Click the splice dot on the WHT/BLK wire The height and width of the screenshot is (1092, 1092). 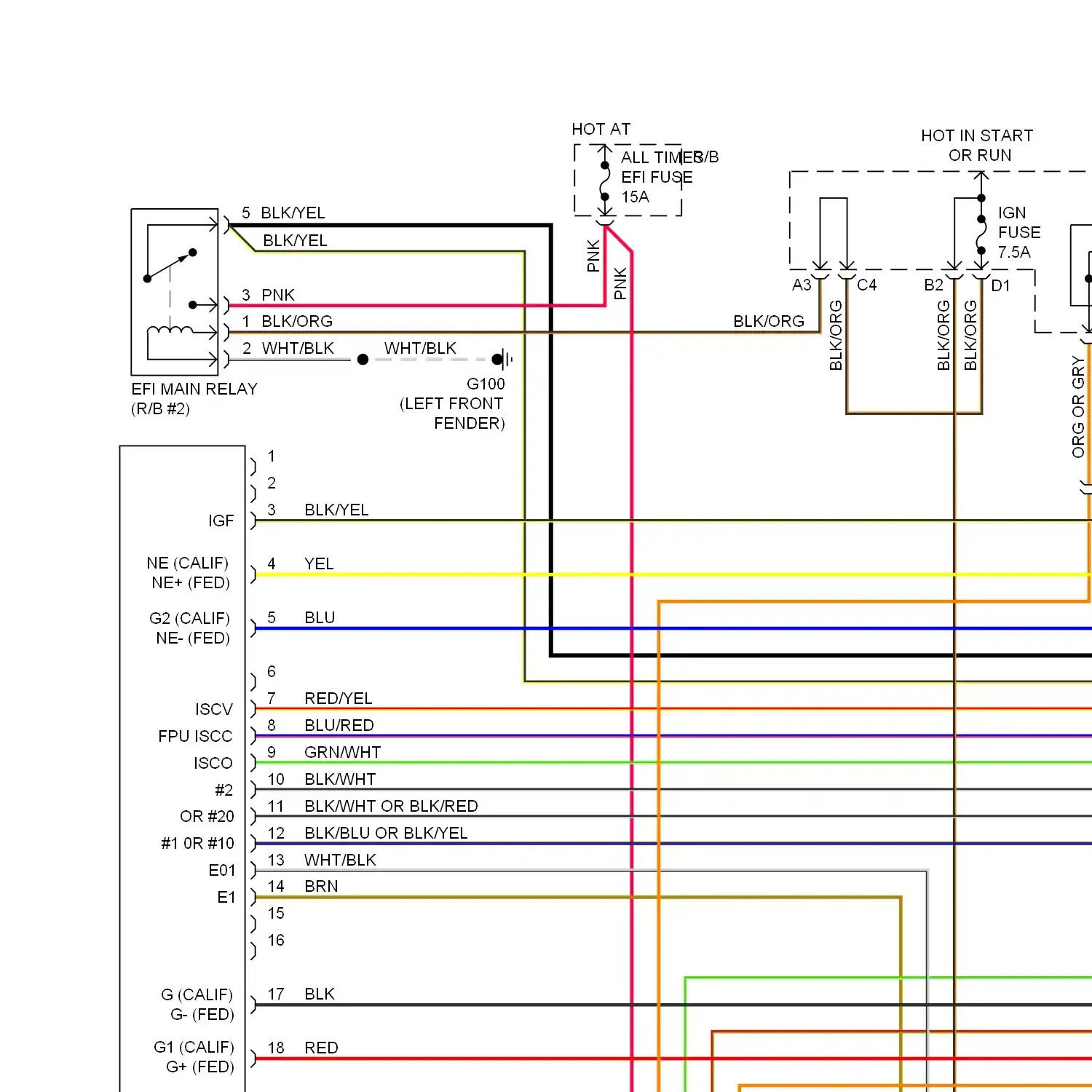pos(363,360)
